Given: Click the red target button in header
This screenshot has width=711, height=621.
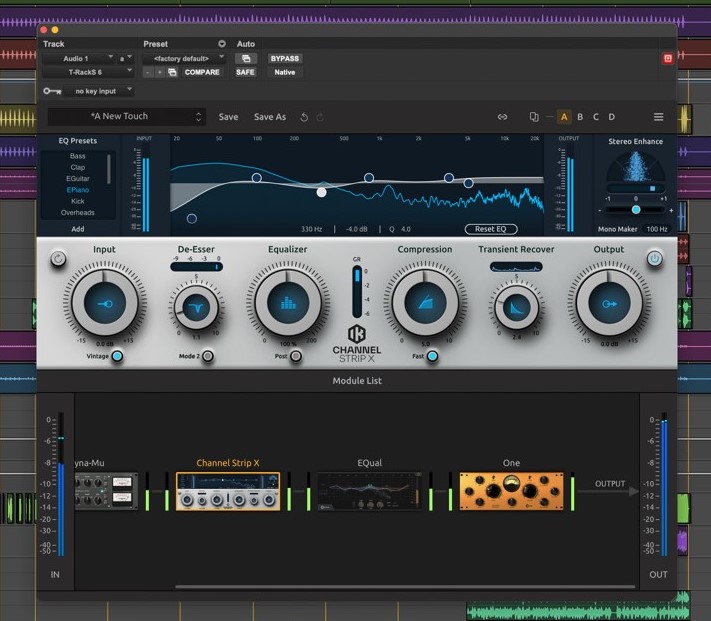Looking at the screenshot, I should tap(668, 59).
